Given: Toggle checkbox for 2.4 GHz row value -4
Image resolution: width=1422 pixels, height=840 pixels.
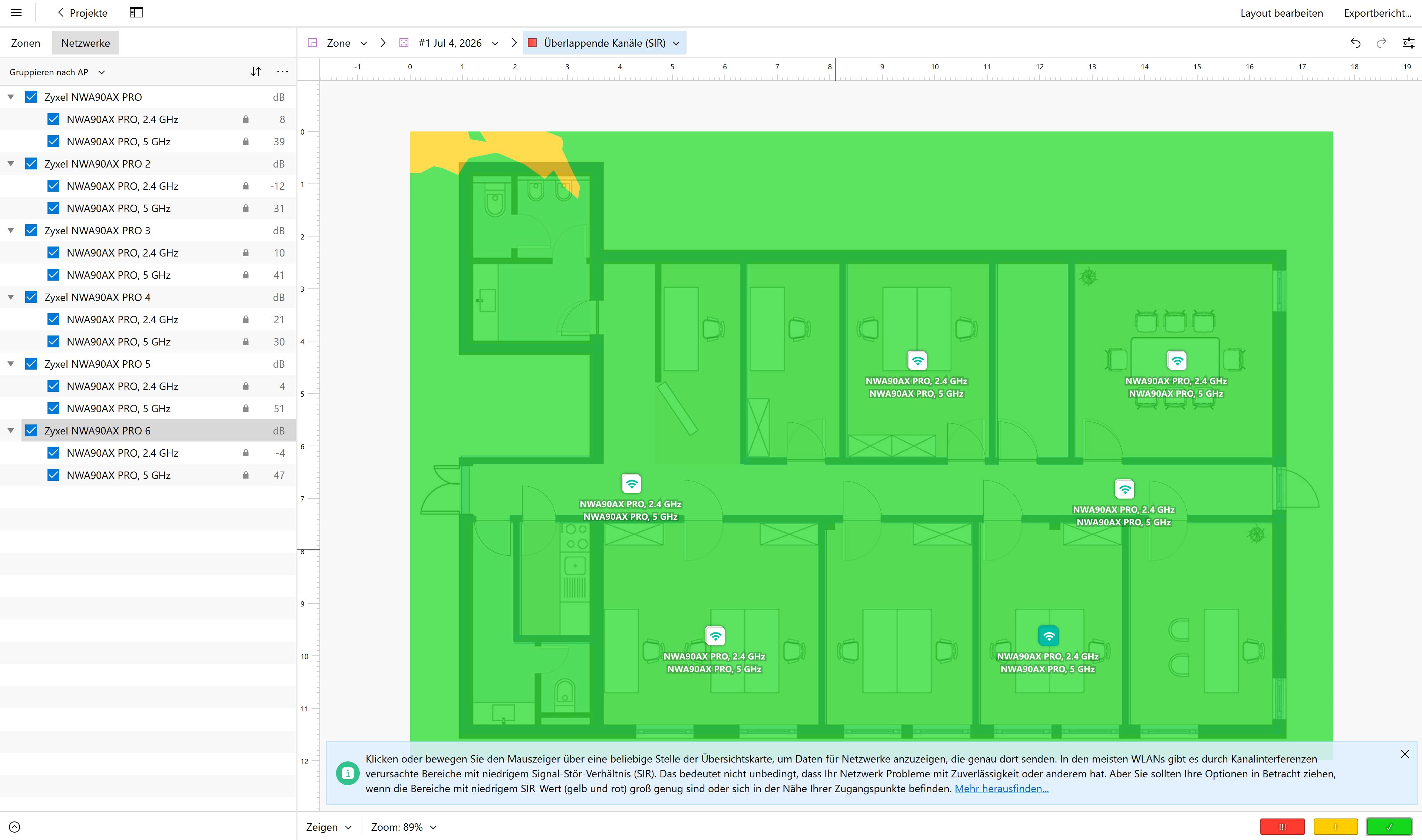Looking at the screenshot, I should click(53, 453).
